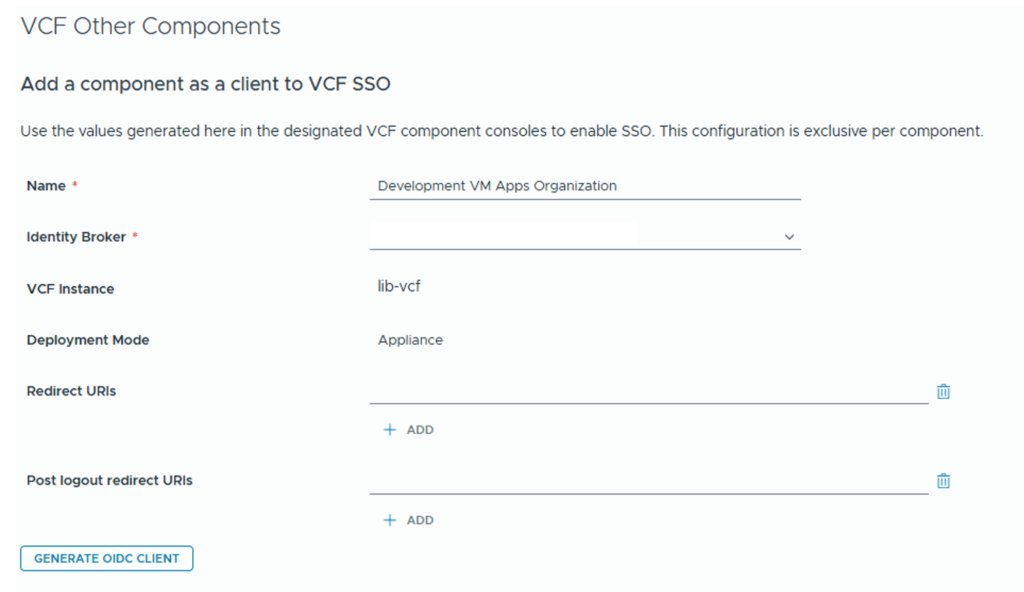This screenshot has height=592, width=1024.
Task: Click the Redirect URIs label
Action: click(x=71, y=391)
